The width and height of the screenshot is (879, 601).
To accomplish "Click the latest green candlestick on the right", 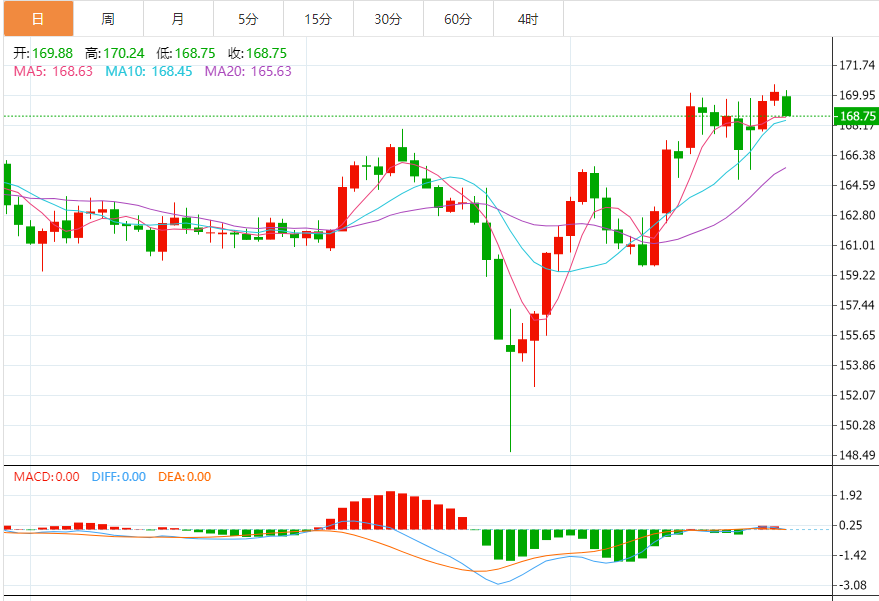I will click(x=787, y=106).
